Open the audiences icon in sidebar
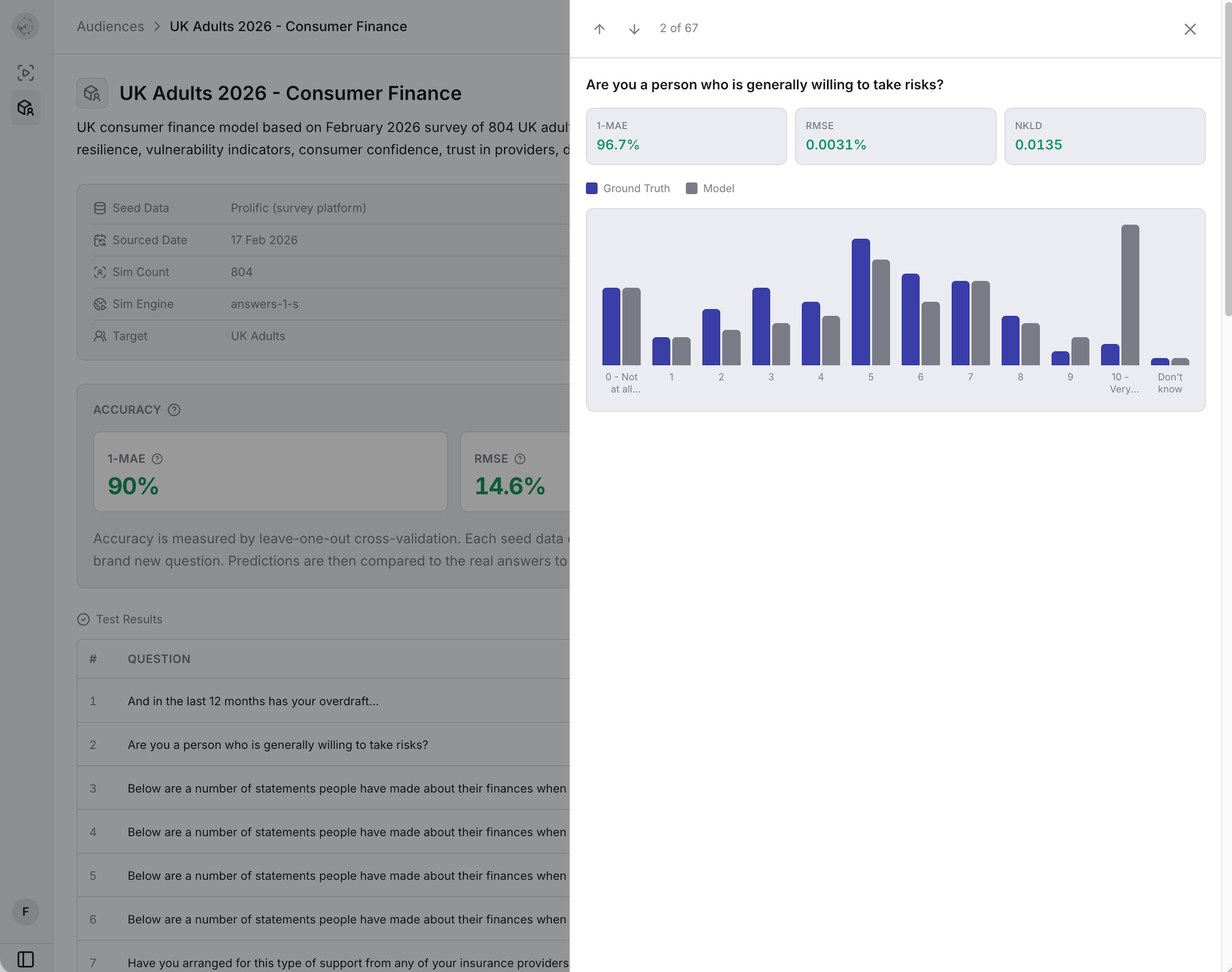 pyautogui.click(x=26, y=107)
